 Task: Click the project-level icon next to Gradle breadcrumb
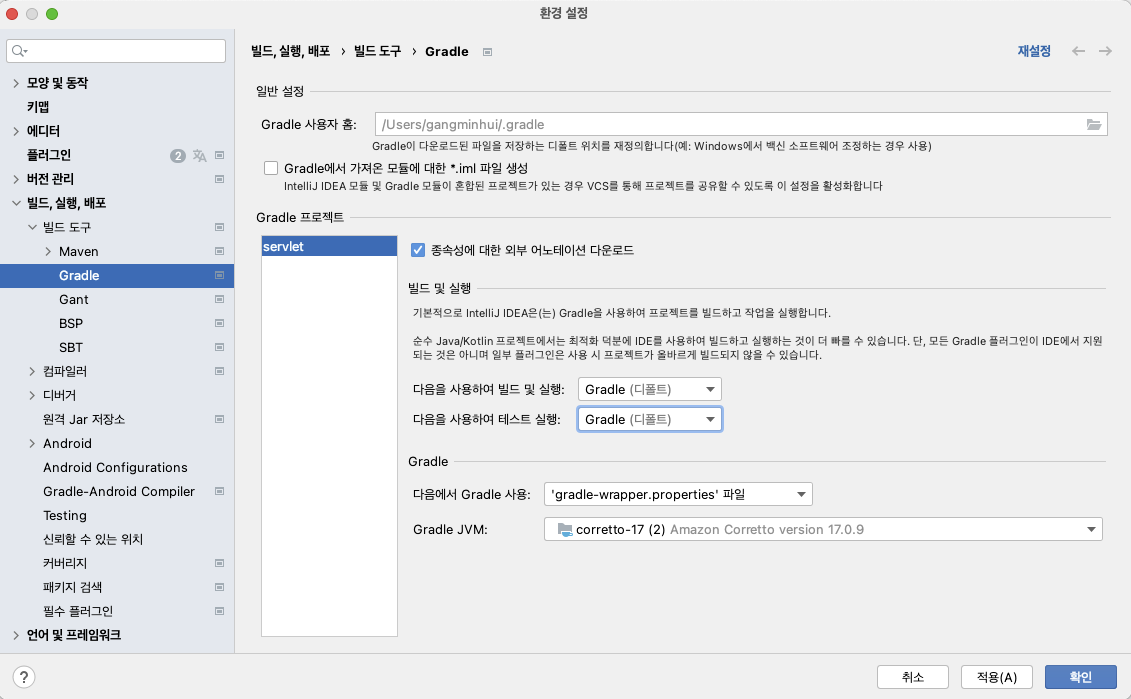pos(488,52)
